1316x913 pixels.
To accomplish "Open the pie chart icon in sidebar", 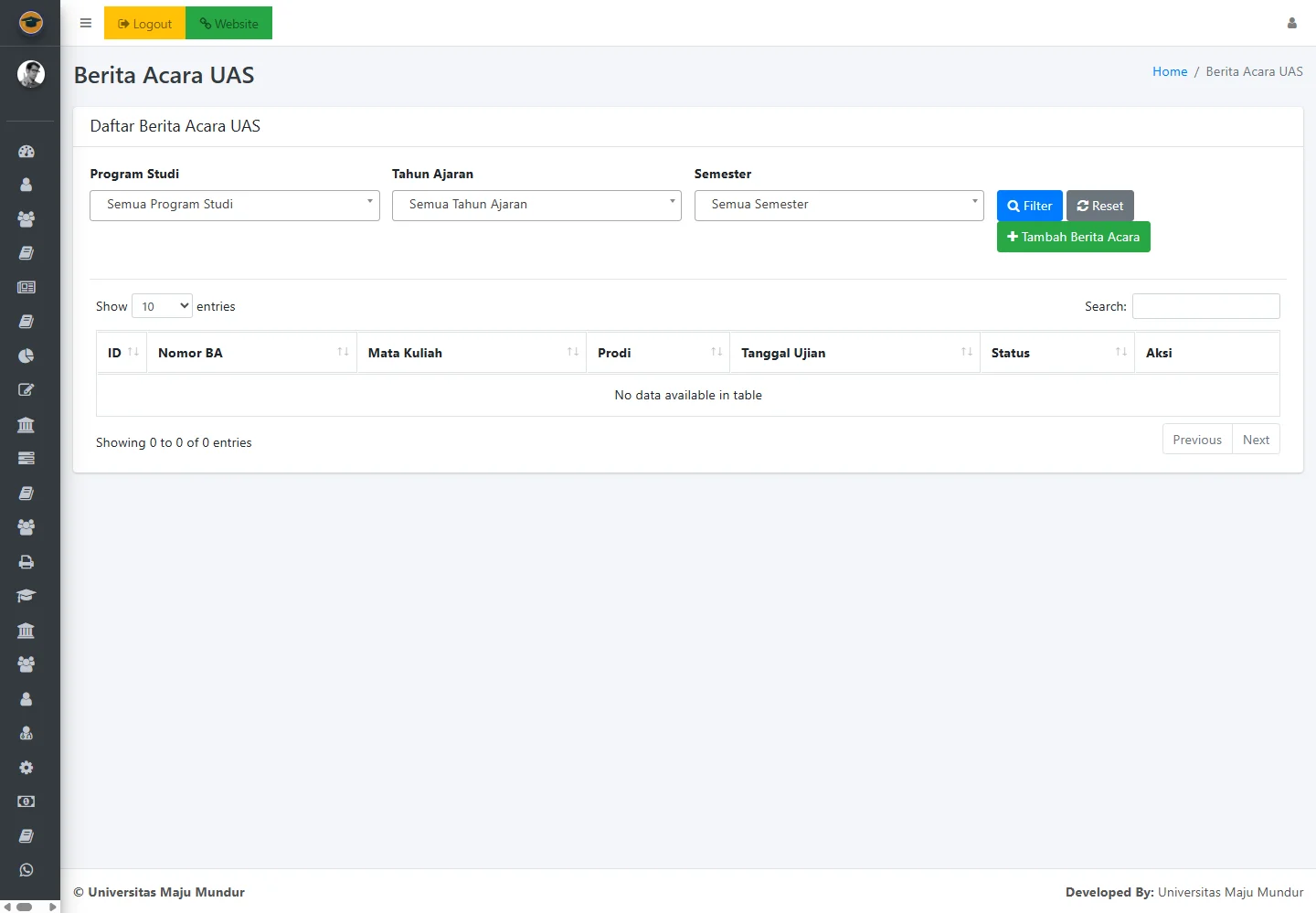I will tap(27, 356).
